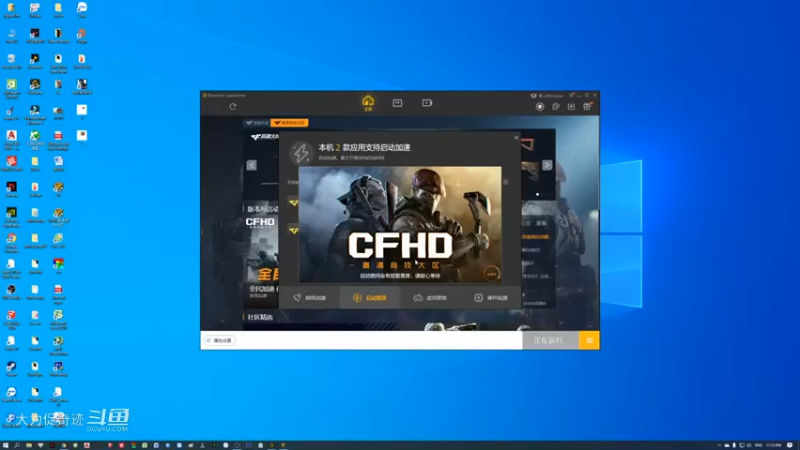Open the video tab with play icon
The width and height of the screenshot is (800, 450).
tap(427, 103)
